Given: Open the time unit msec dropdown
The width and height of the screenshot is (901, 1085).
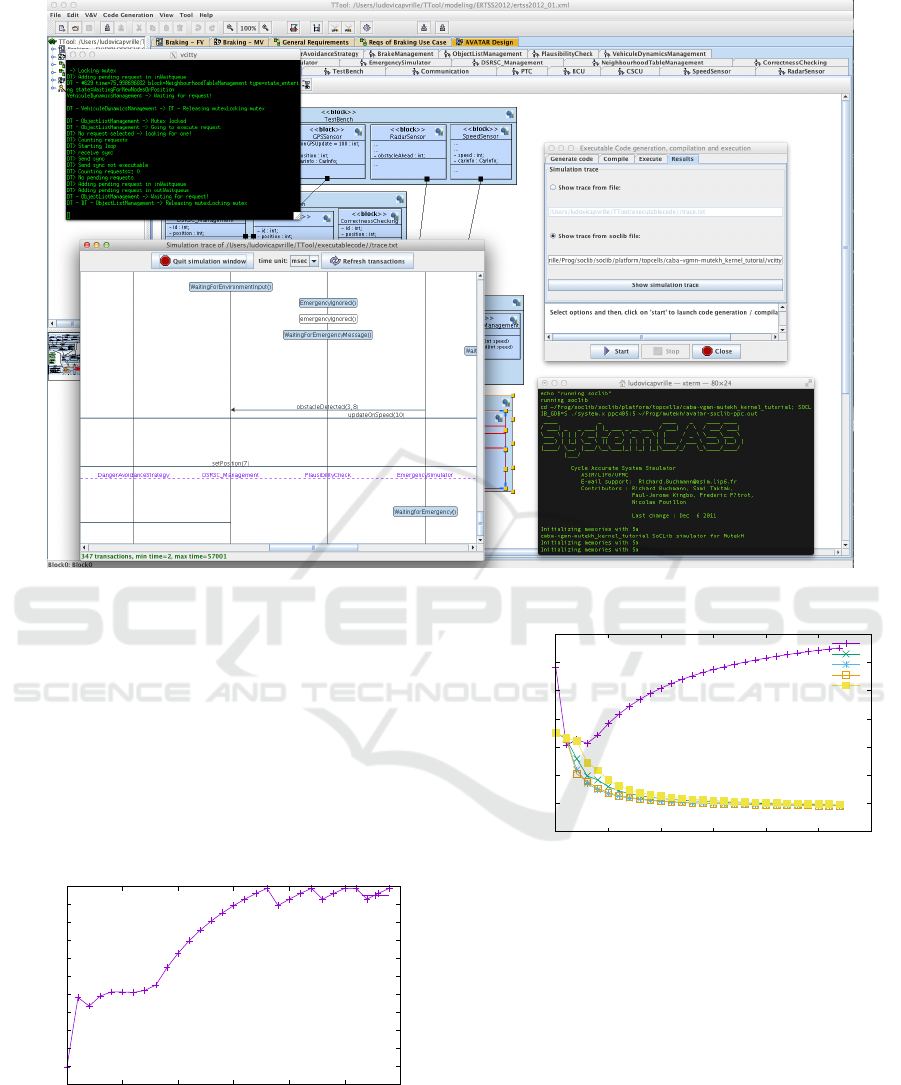Looking at the screenshot, I should 303,261.
